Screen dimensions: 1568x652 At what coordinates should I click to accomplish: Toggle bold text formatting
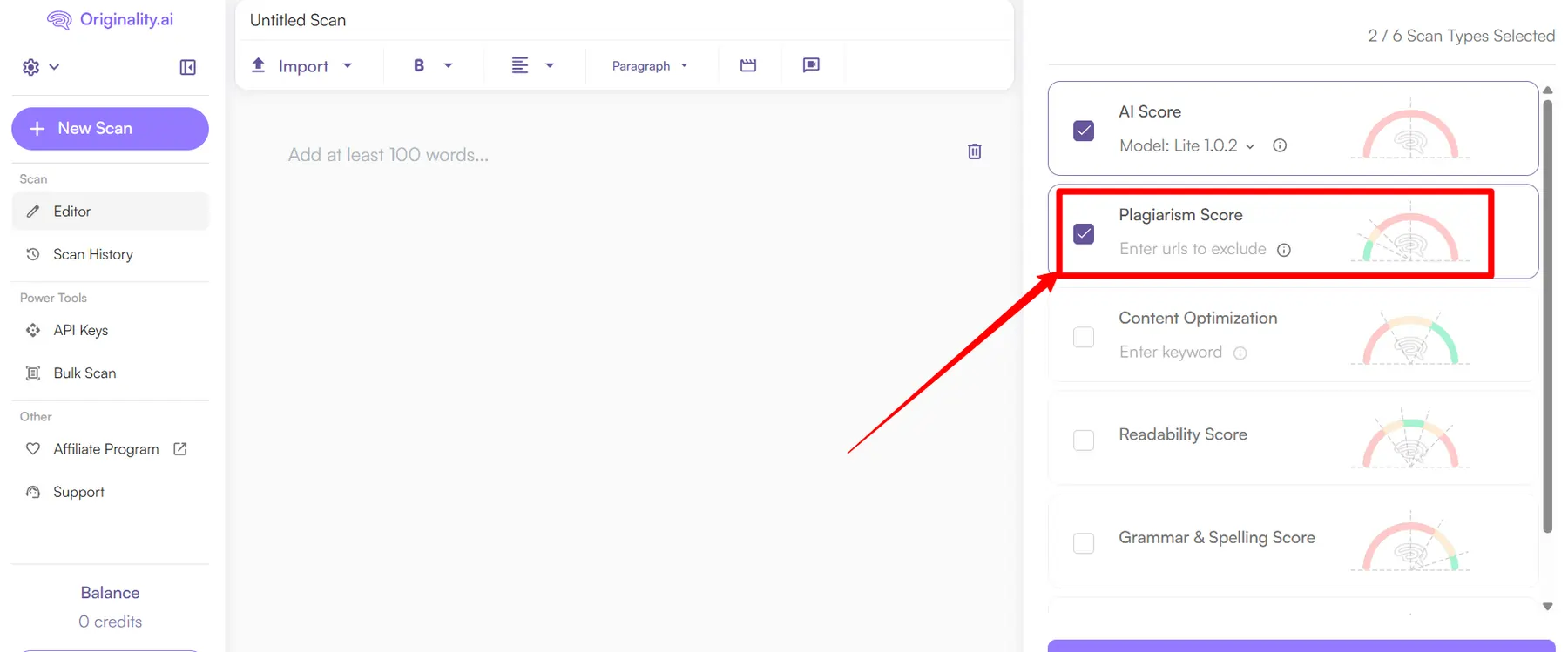pos(419,65)
